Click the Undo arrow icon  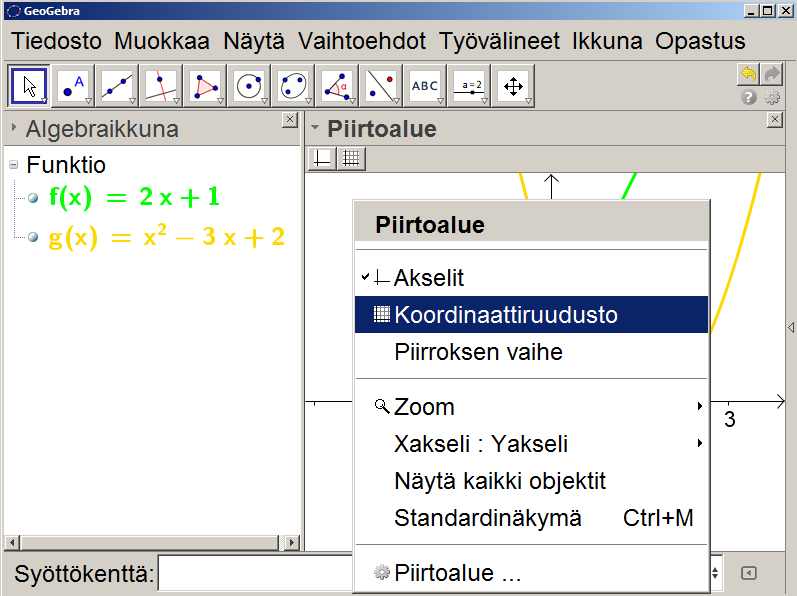pos(748,74)
